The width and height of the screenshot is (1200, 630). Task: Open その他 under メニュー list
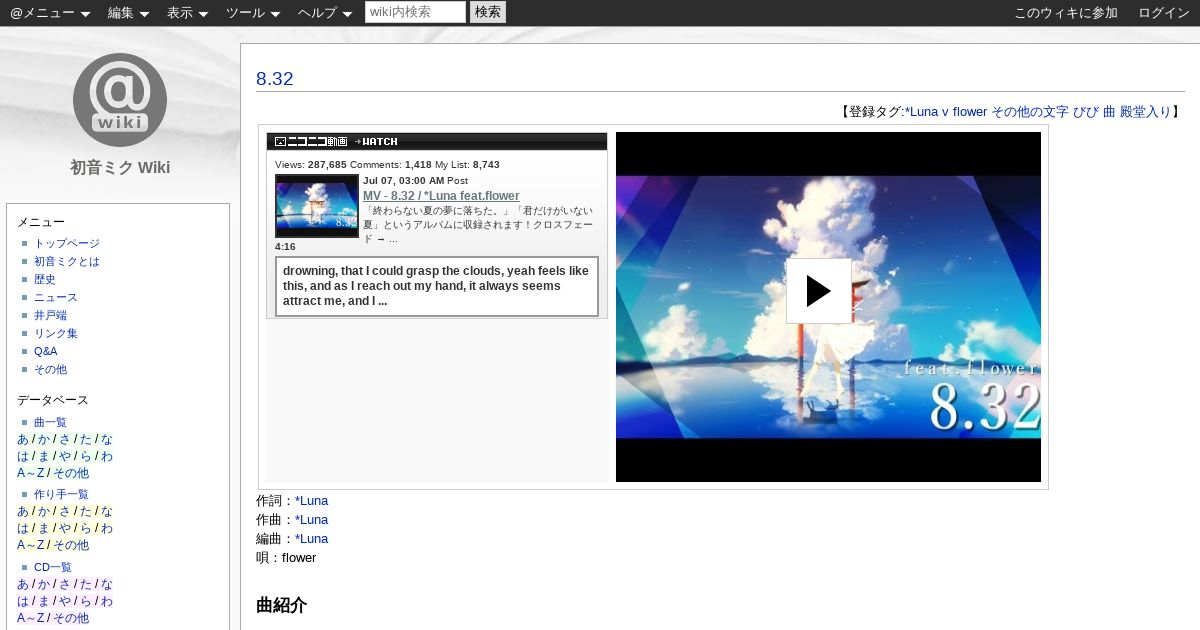click(50, 369)
